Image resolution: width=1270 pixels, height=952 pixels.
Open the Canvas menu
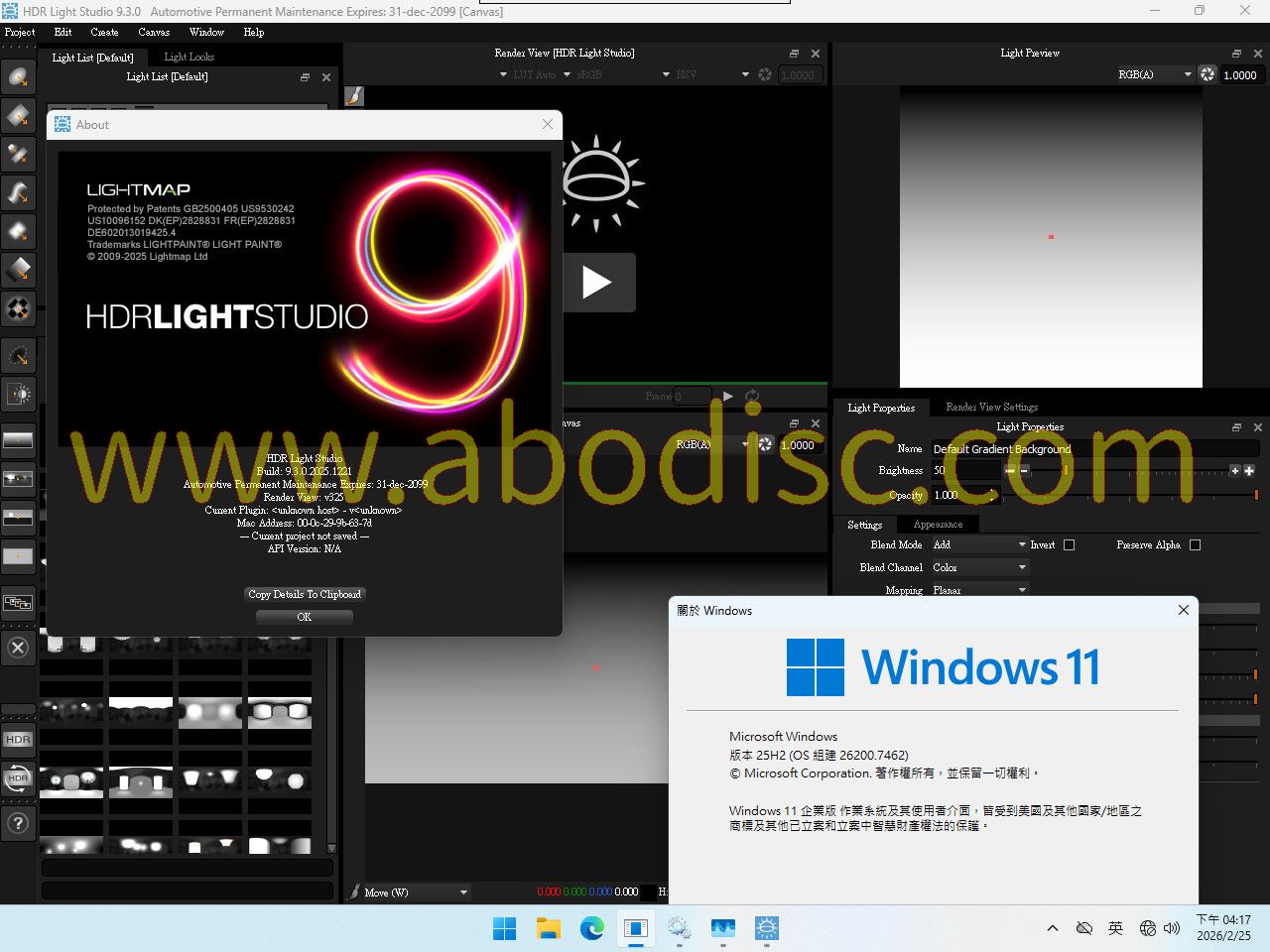[154, 32]
